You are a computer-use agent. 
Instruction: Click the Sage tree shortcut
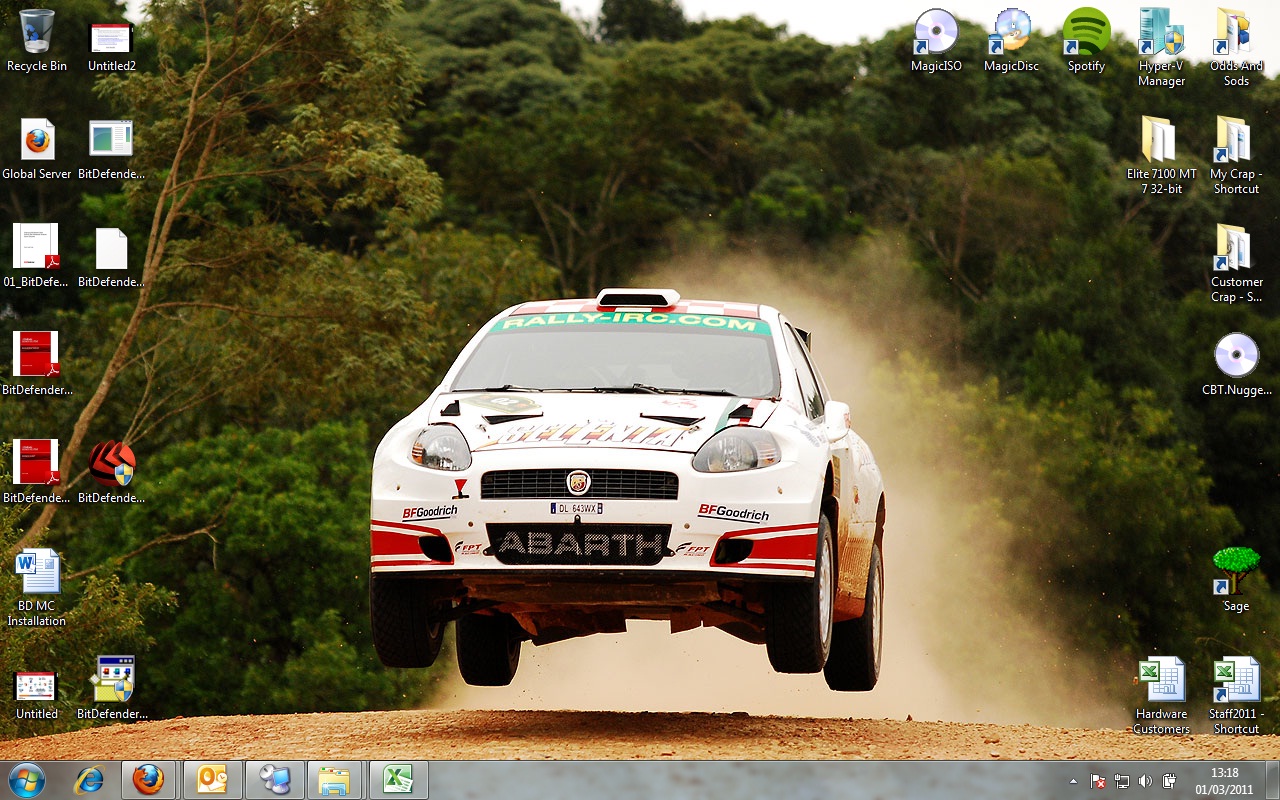(x=1236, y=581)
